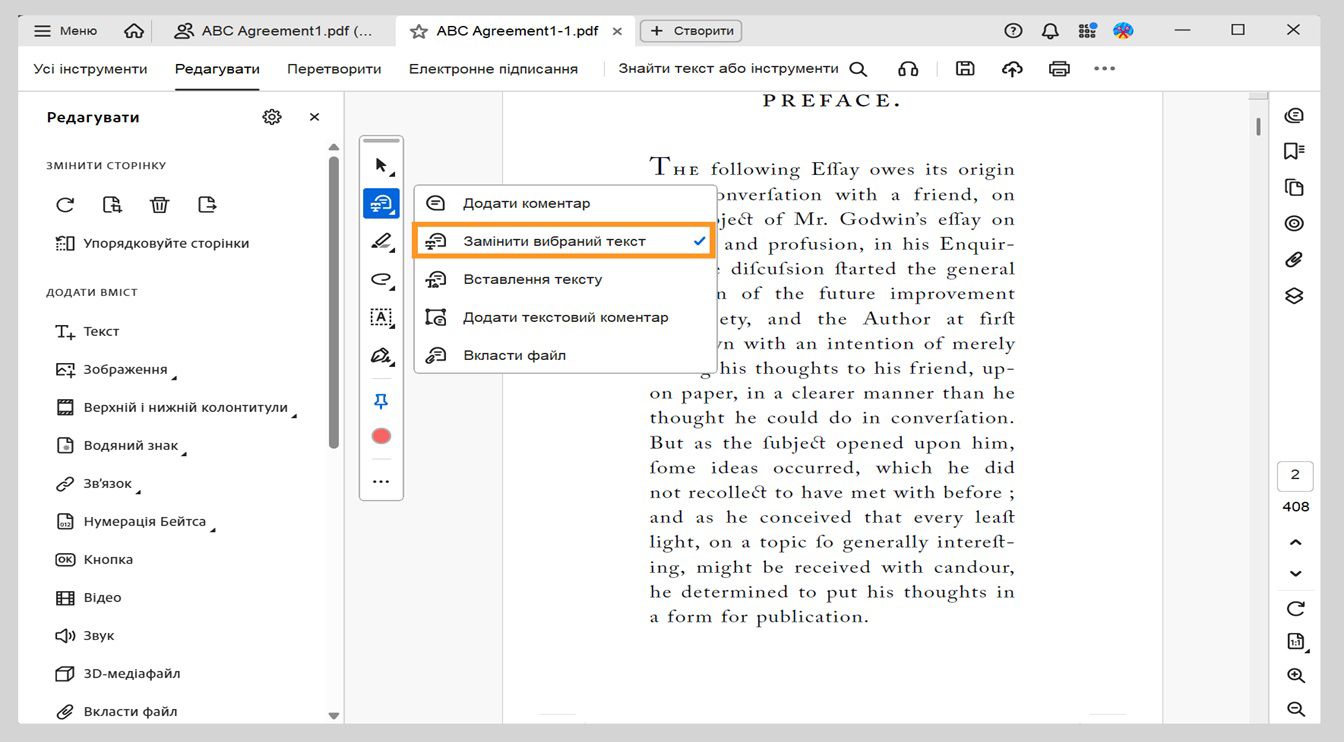Click the extract page icon
The image size is (1344, 742).
(x=207, y=205)
